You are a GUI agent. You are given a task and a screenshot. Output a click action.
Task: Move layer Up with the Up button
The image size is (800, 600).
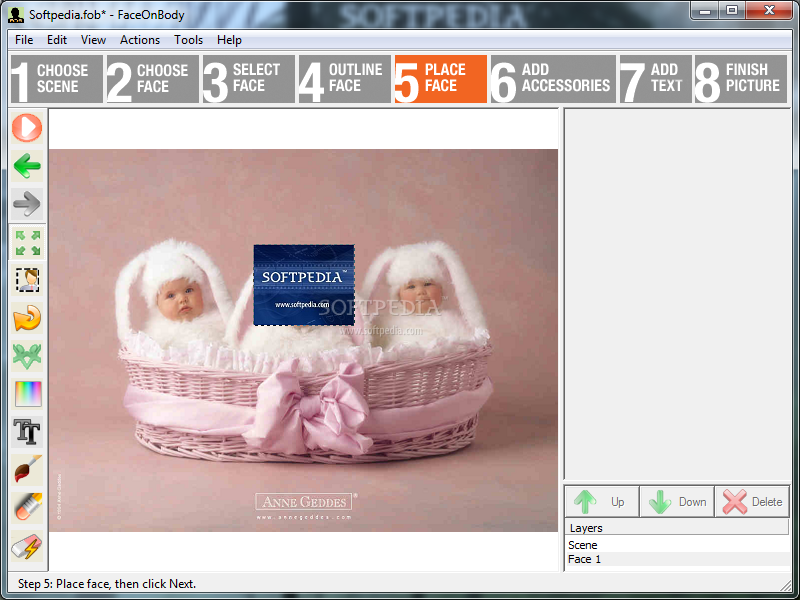(x=602, y=502)
